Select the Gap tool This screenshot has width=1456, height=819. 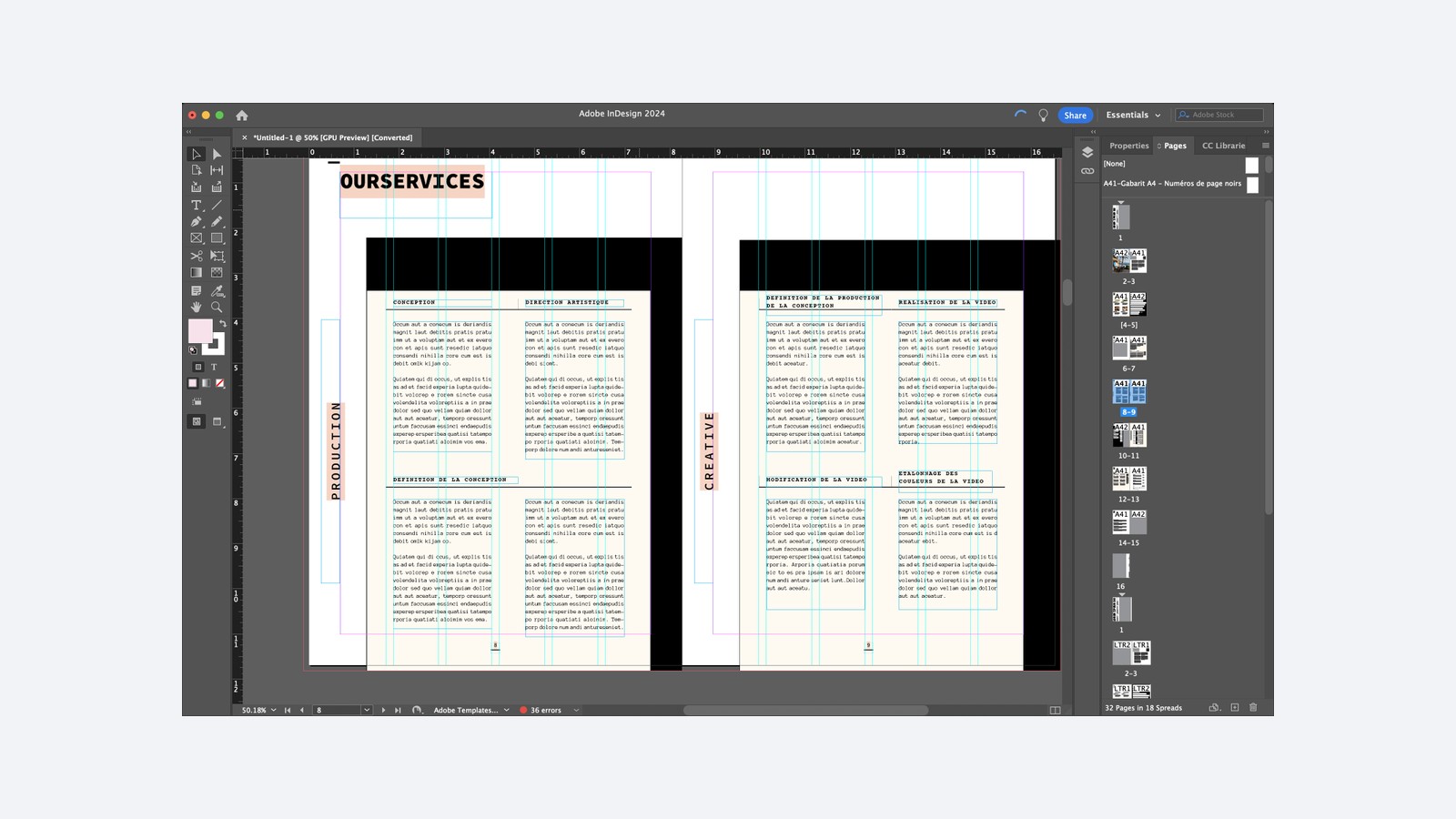(x=217, y=170)
